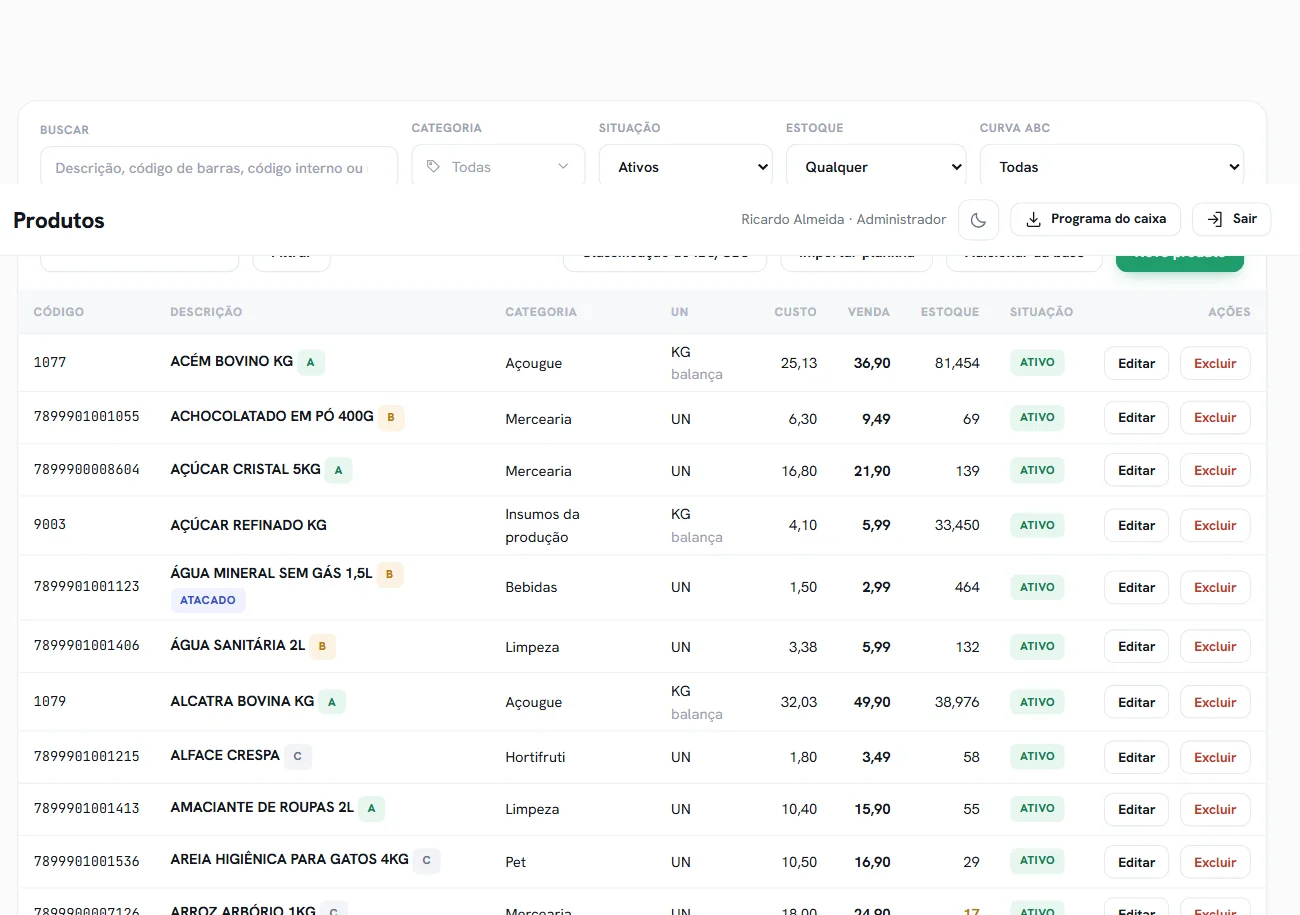The width and height of the screenshot is (1300, 915).
Task: Click Ricardo Almeida · Administrador user label
Action: (843, 219)
